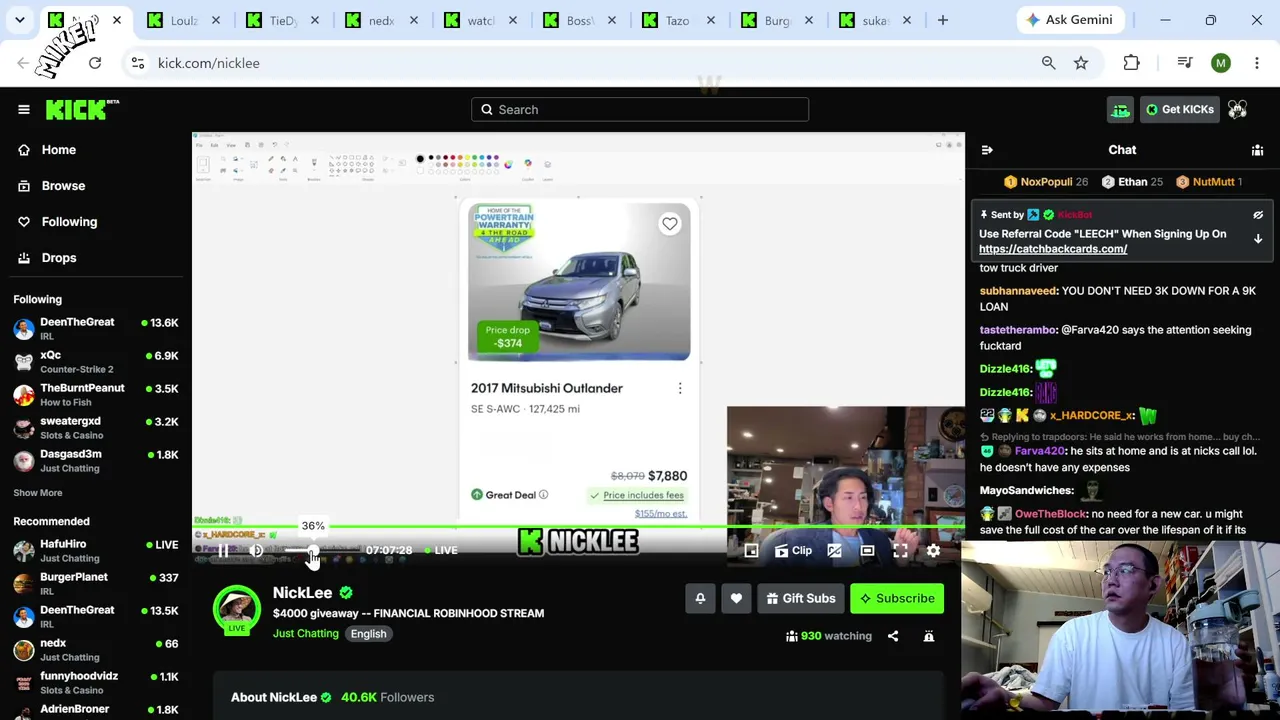Subscribe to NickLee's channel

coord(897,598)
